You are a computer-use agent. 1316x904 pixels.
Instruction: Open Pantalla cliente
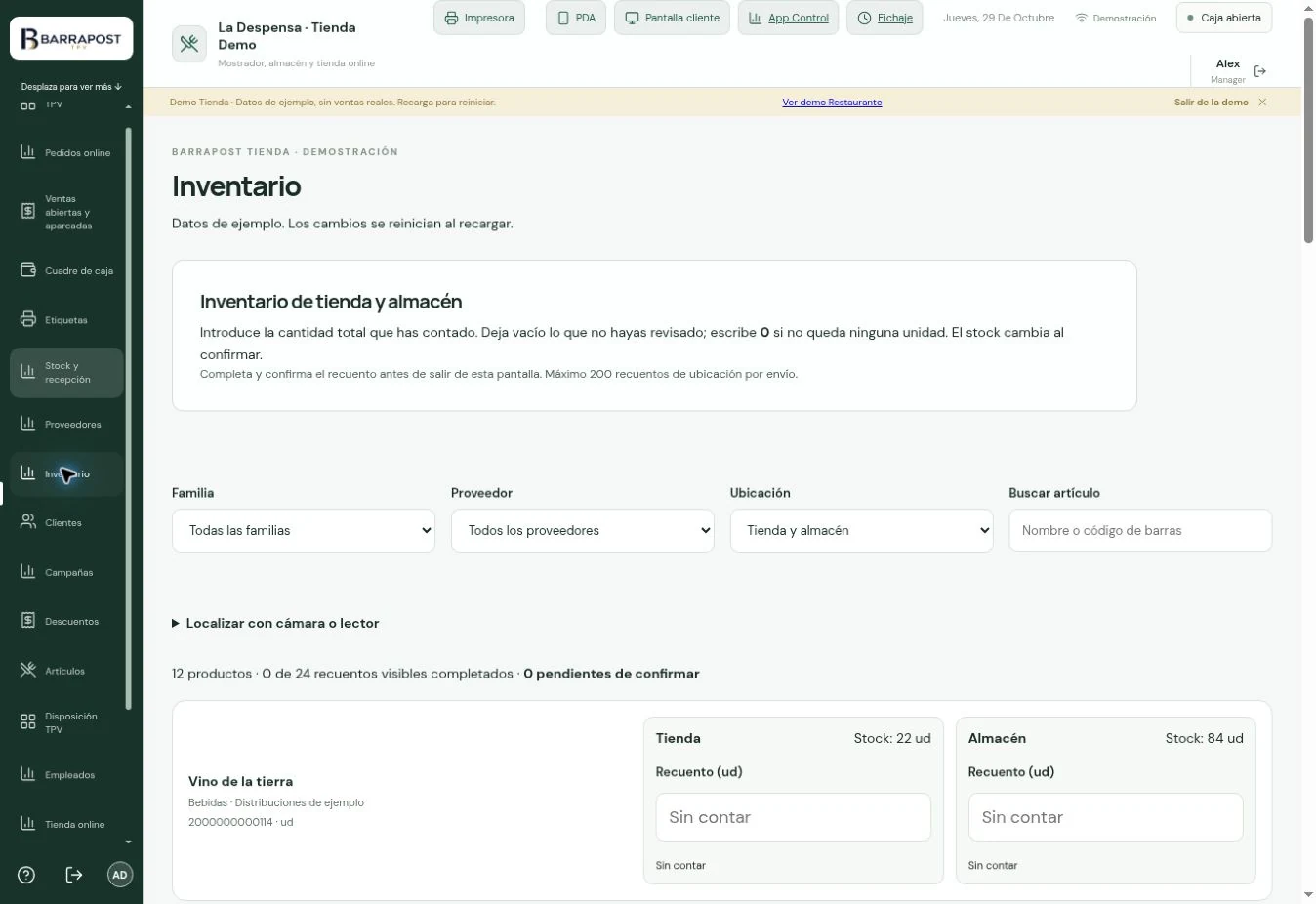click(672, 18)
